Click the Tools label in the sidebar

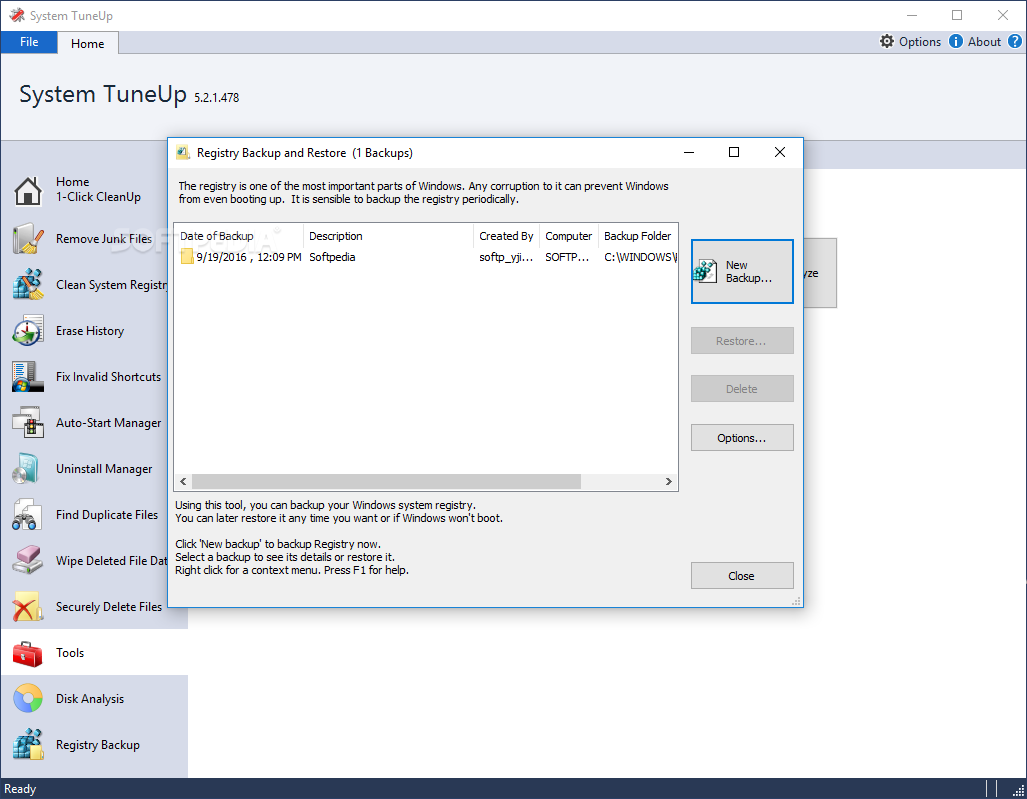click(x=70, y=653)
